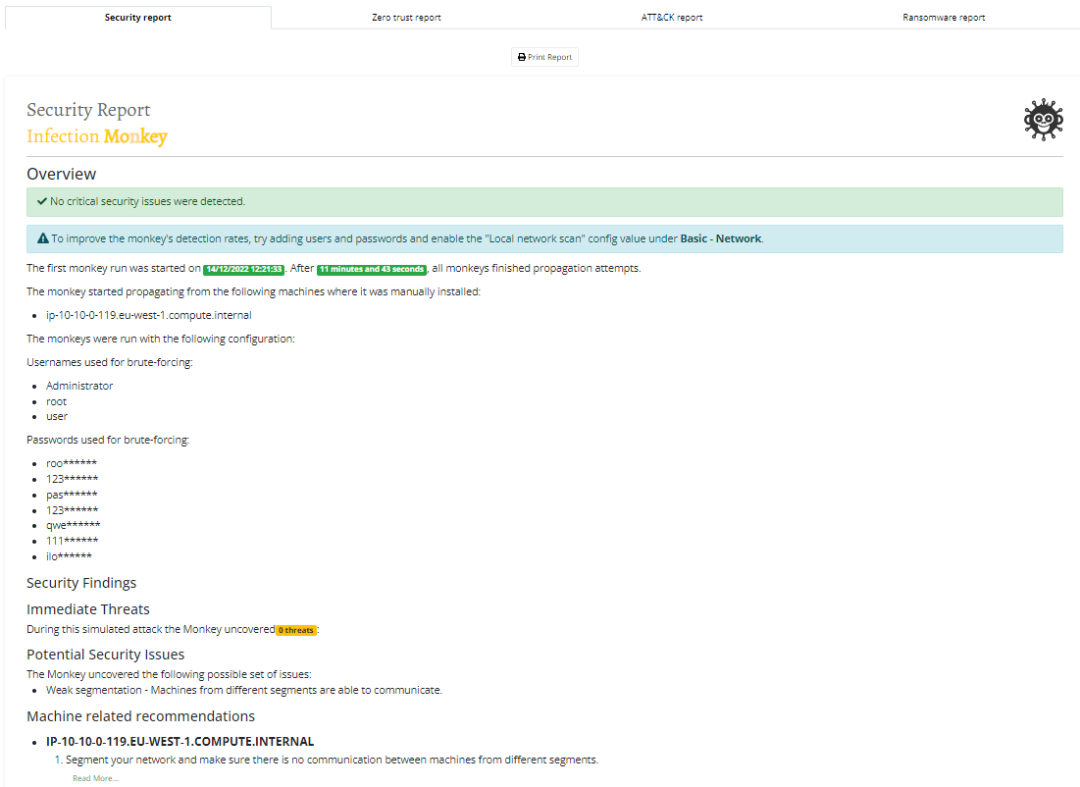Click the Usernames used for brute-forcing label
The image size is (1080, 787).
[110, 362]
